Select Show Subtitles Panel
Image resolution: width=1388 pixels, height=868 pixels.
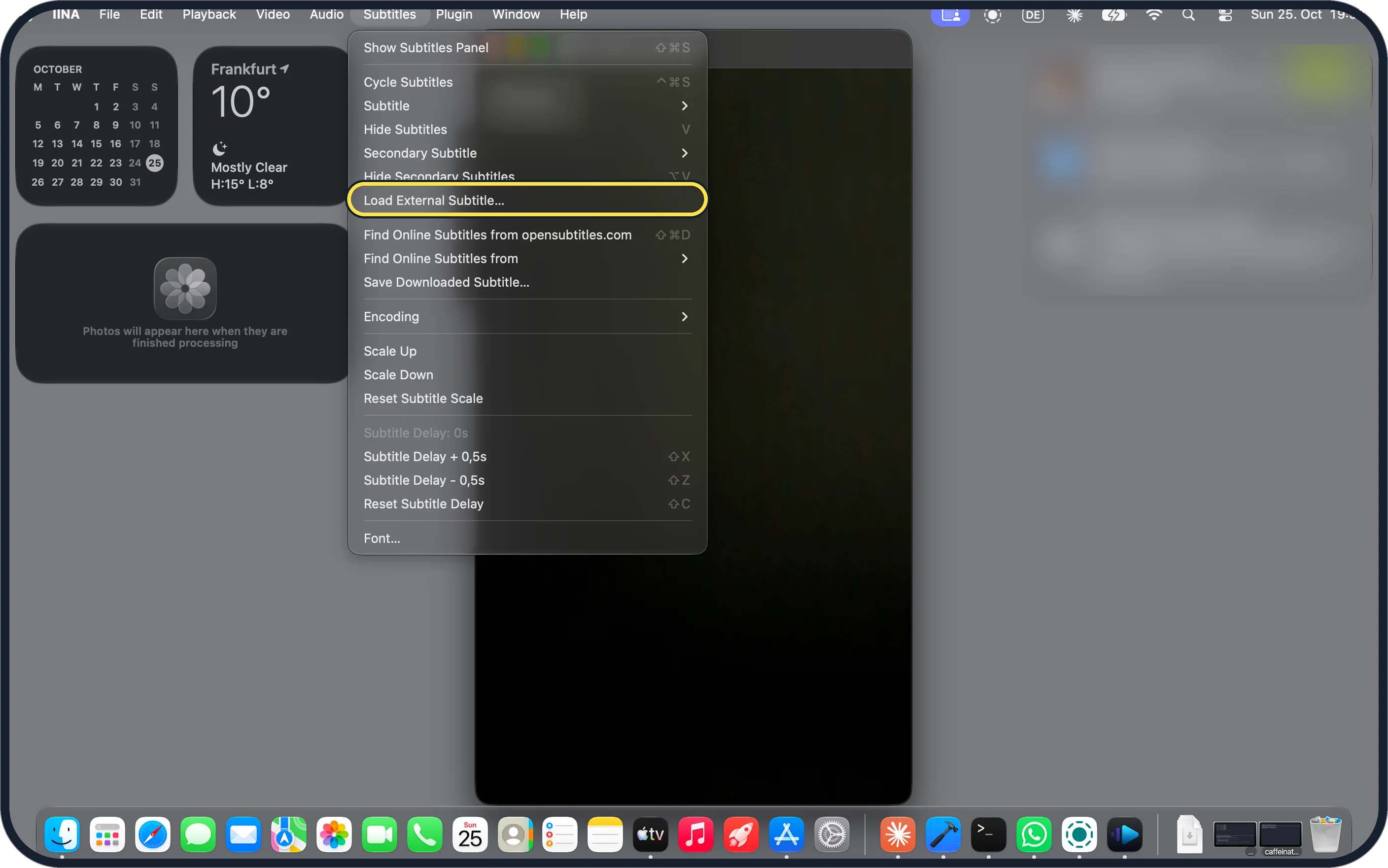pos(527,48)
